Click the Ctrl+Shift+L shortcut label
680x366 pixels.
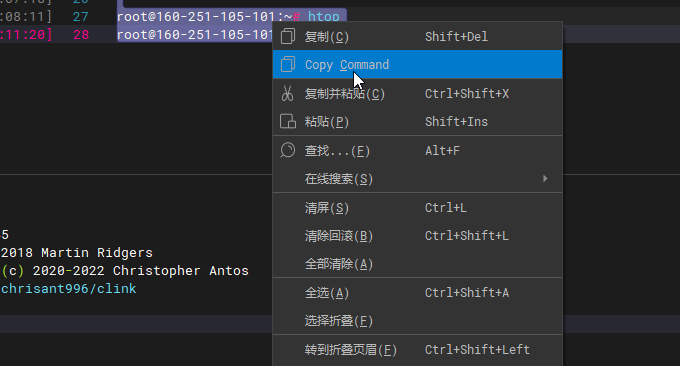[467, 236]
